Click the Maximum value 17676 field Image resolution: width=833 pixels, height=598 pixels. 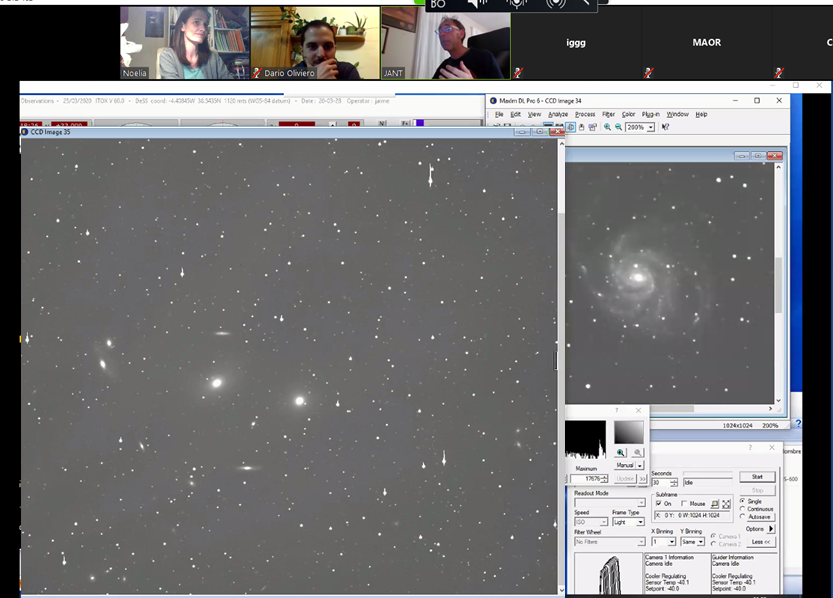(586, 479)
